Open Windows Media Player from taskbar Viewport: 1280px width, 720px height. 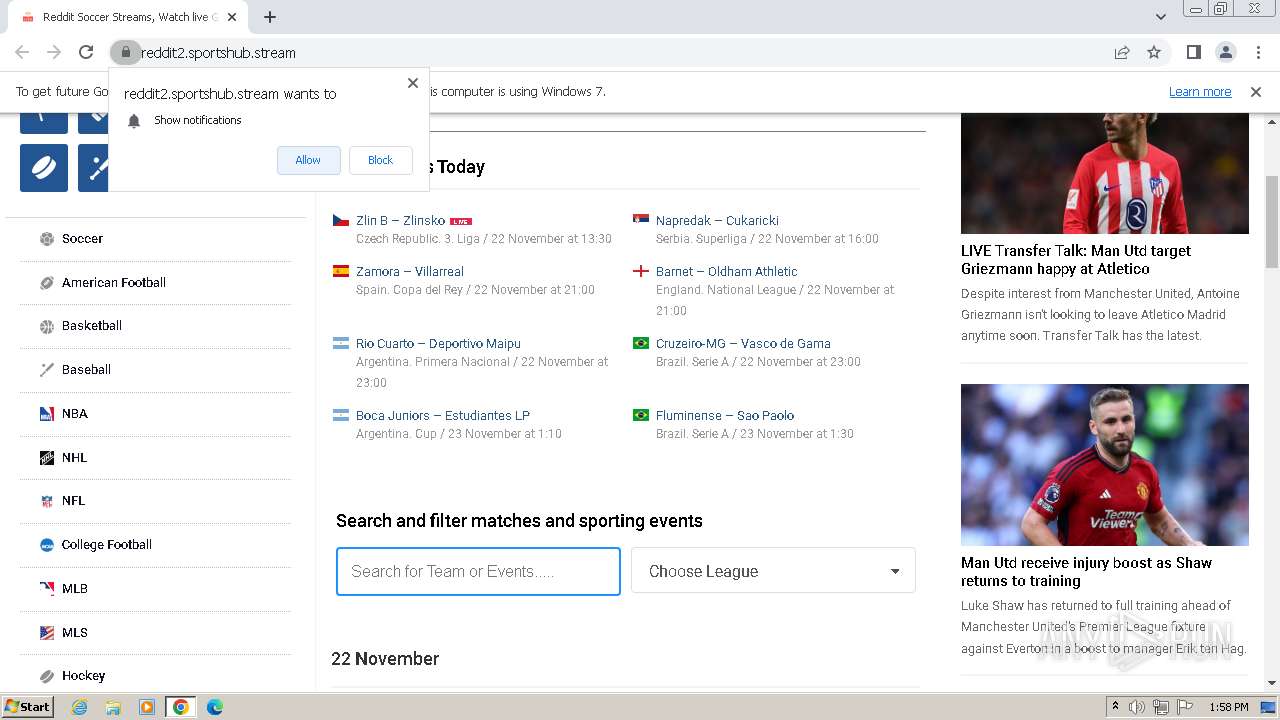click(x=147, y=707)
